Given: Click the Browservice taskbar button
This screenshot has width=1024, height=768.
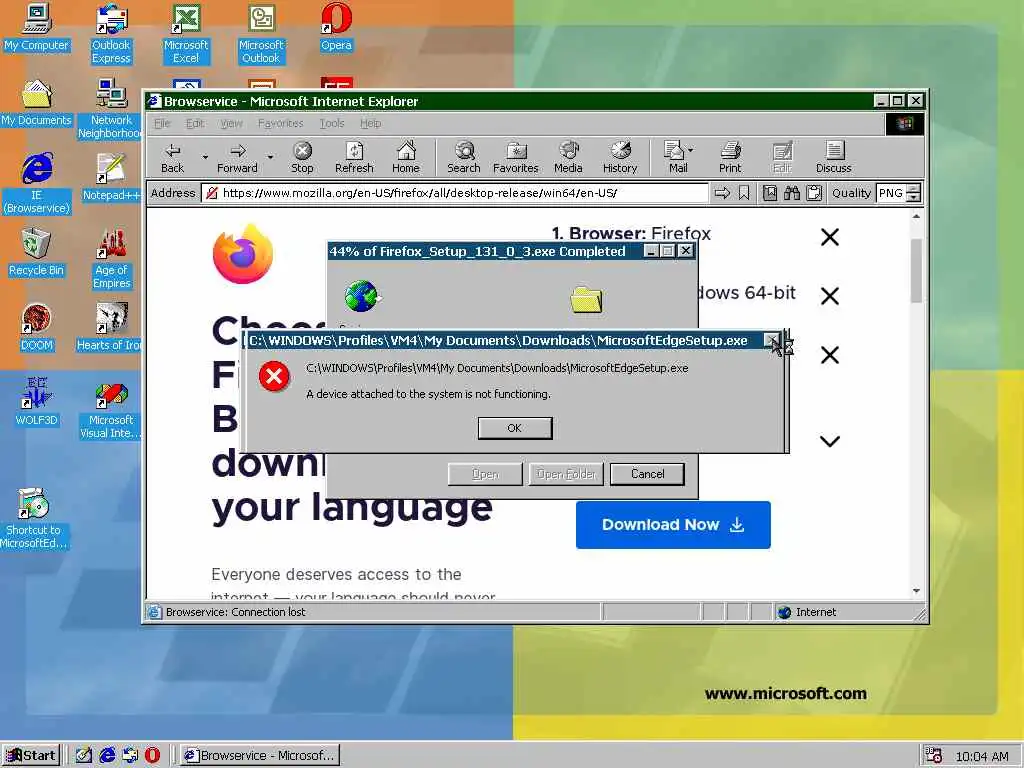Looking at the screenshot, I should coord(259,756).
